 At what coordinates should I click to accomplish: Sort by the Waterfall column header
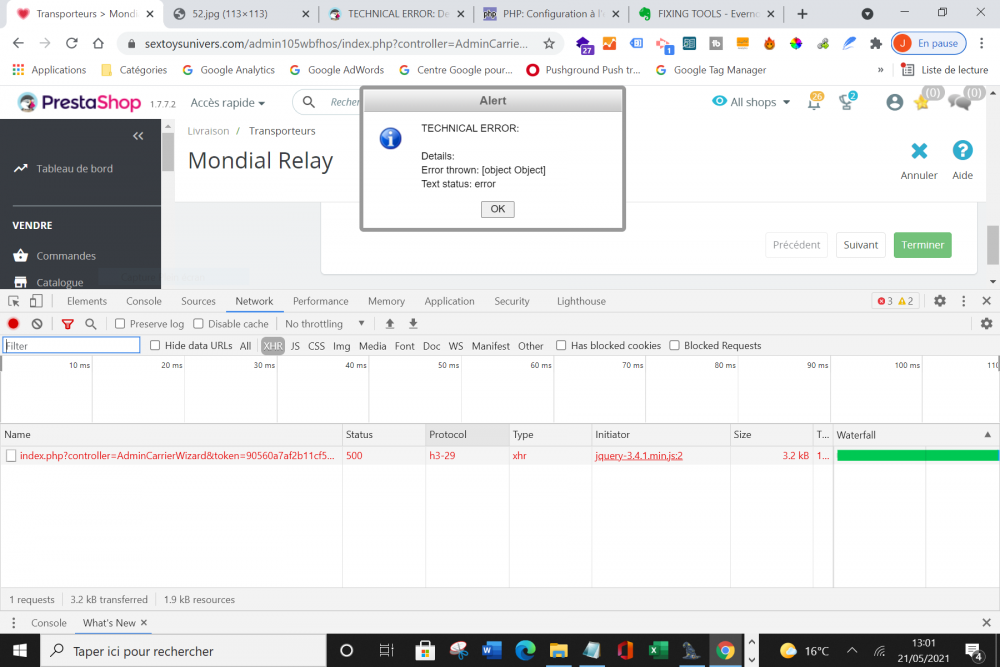pyautogui.click(x=915, y=435)
